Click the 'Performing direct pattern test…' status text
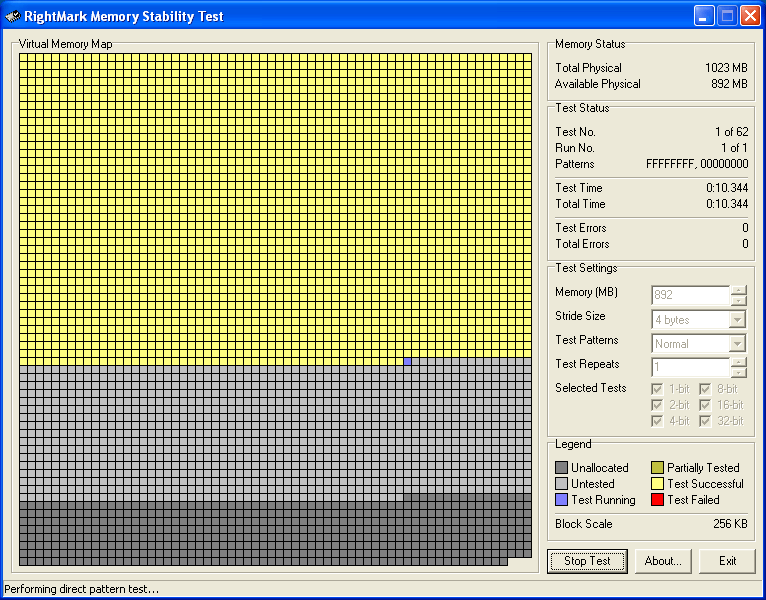This screenshot has height=600, width=766. pyautogui.click(x=81, y=589)
